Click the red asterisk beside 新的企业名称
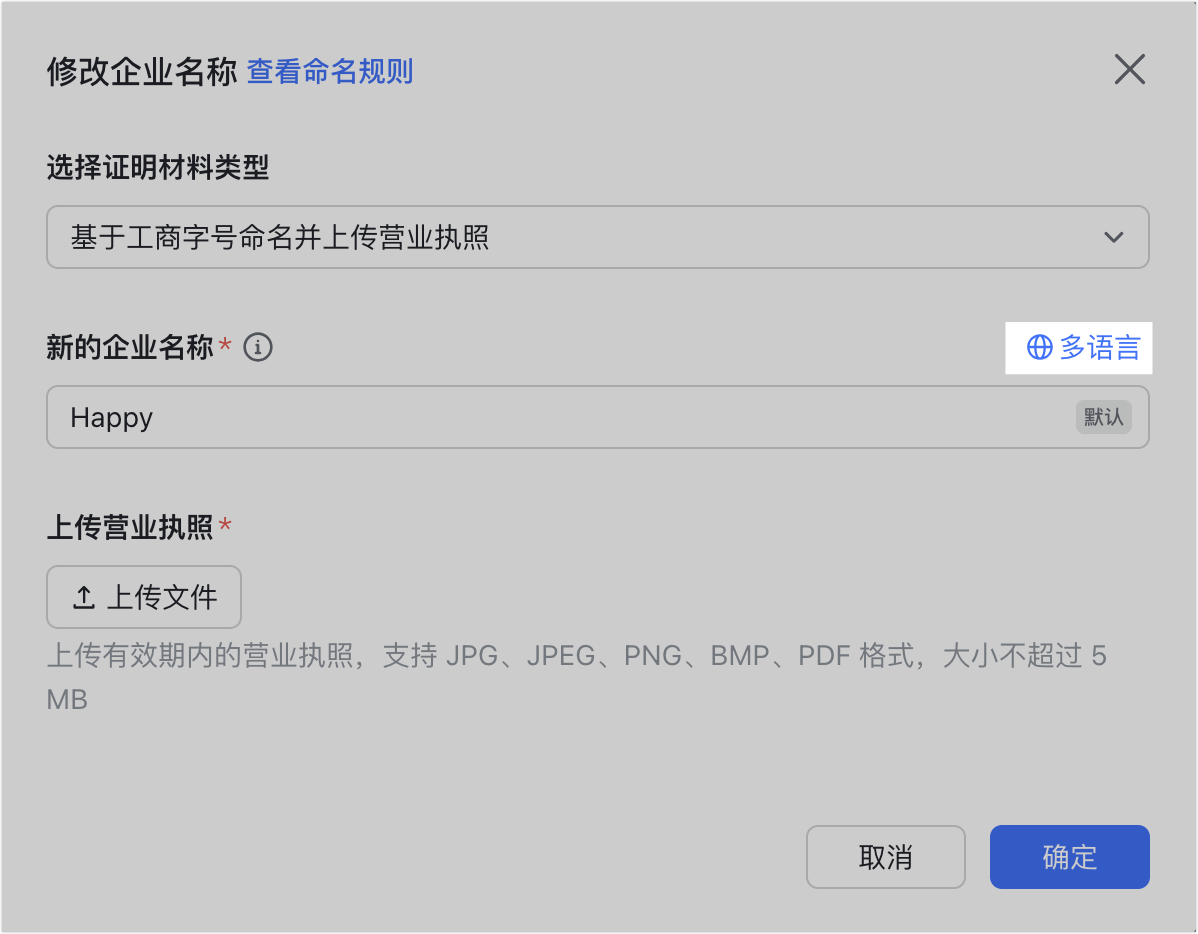Image resolution: width=1198 pixels, height=934 pixels. coord(225,344)
